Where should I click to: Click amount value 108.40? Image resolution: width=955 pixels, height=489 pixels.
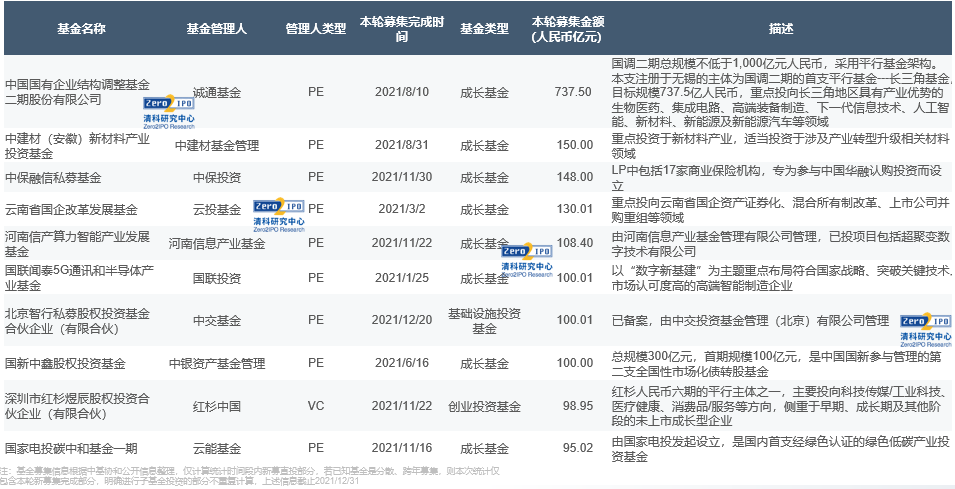point(574,244)
